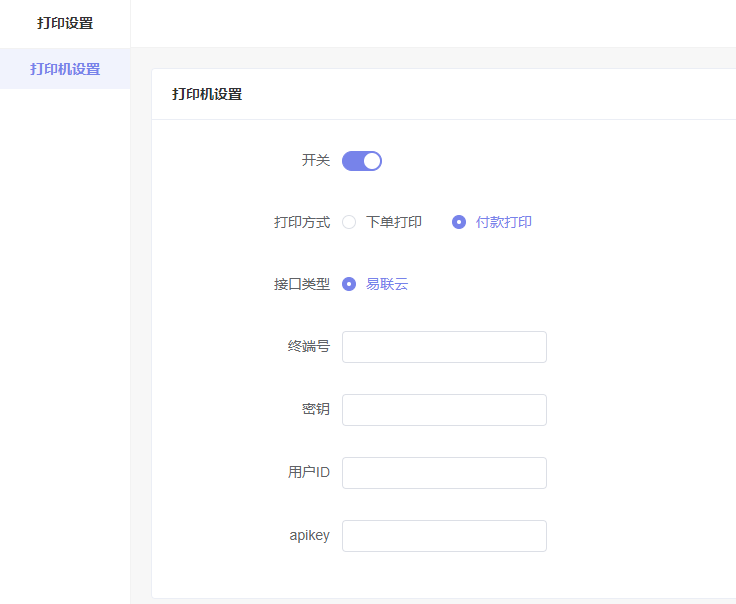736x604 pixels.
Task: Toggle the 开关 switch off
Action: (x=361, y=161)
